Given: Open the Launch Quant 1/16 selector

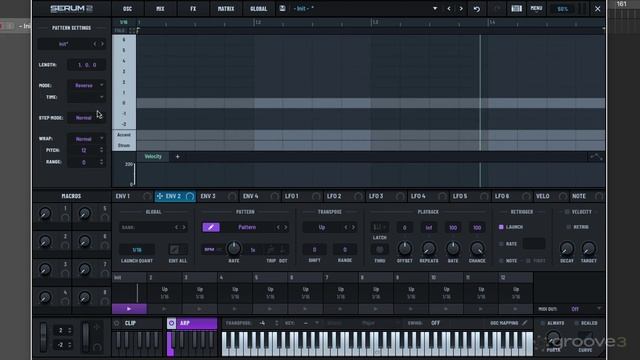Looking at the screenshot, I should 137,249.
